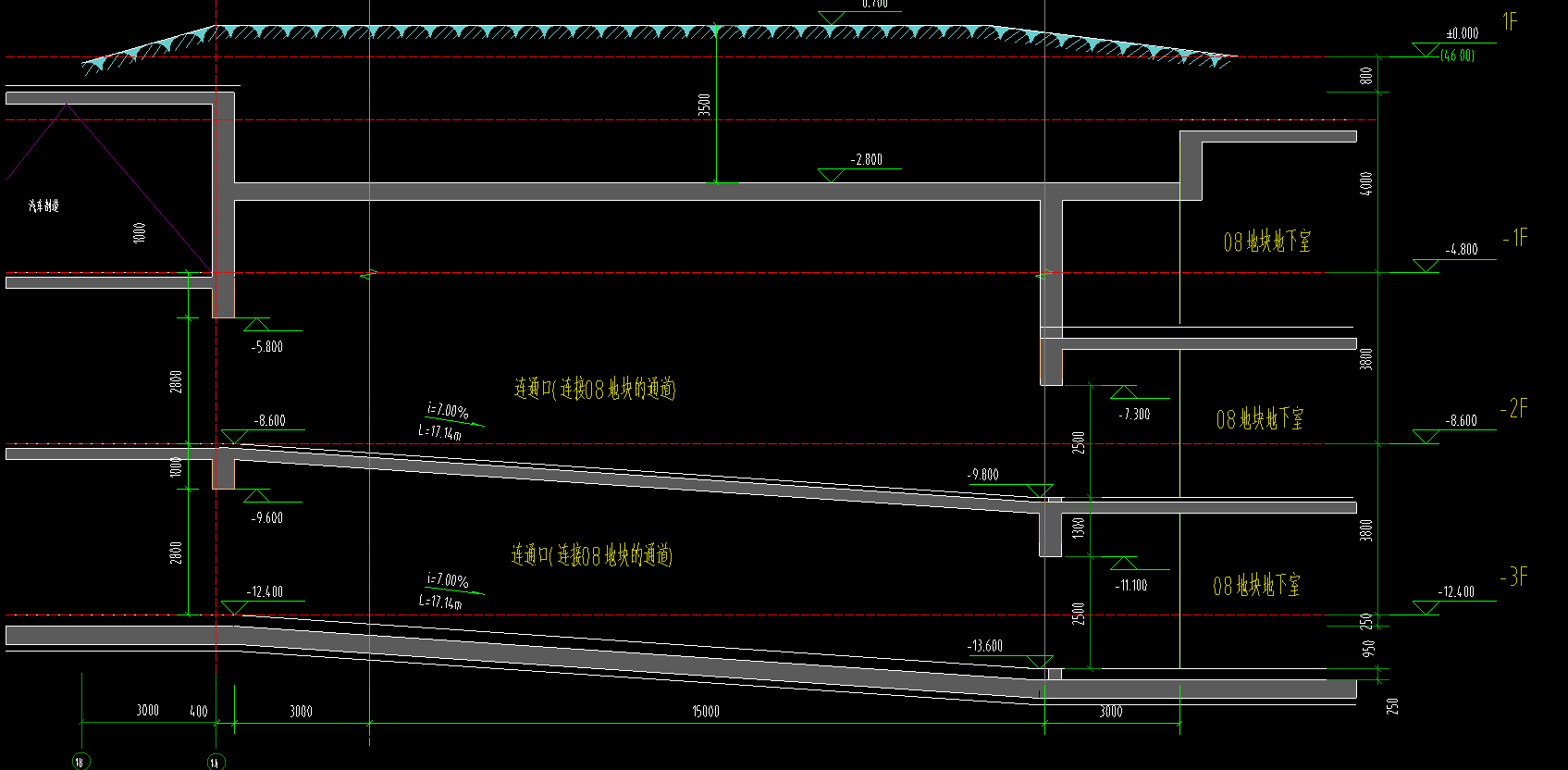The width and height of the screenshot is (1568, 770).
Task: Click the 08地块地下室 label beside -2F
Action: [1260, 419]
